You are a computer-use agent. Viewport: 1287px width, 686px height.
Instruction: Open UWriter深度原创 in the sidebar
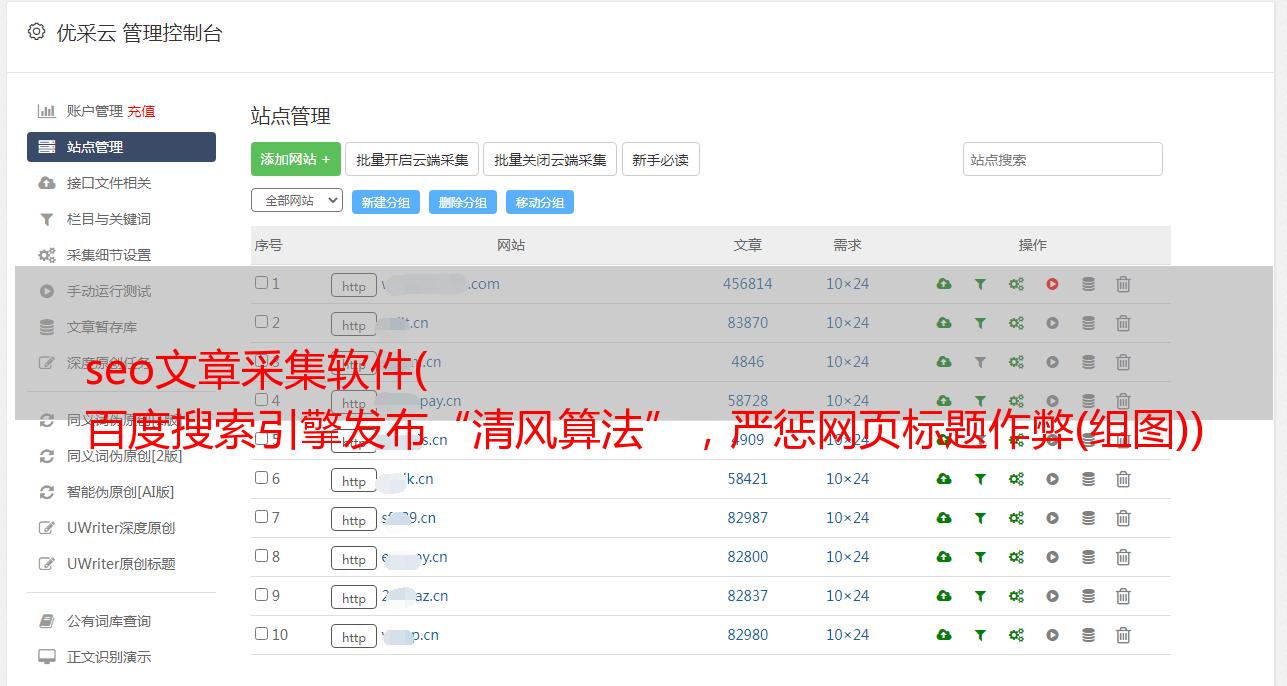click(x=121, y=528)
